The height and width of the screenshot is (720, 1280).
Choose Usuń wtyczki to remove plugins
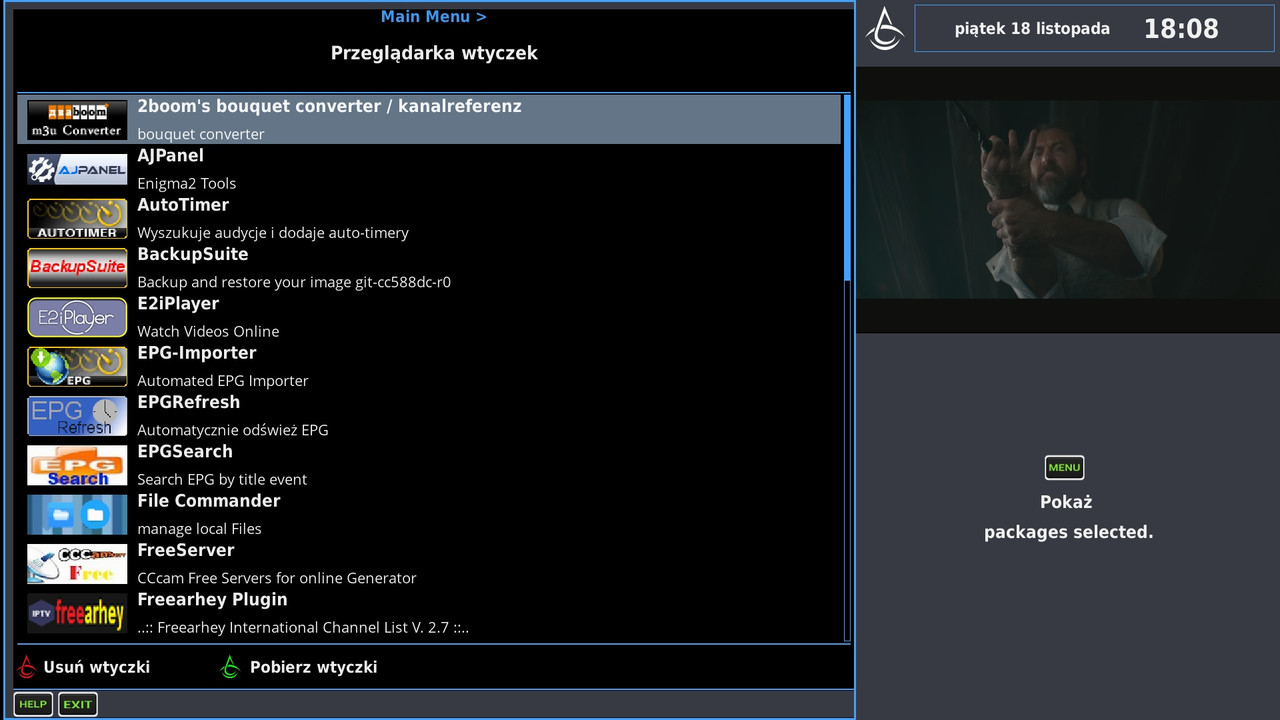(x=97, y=667)
